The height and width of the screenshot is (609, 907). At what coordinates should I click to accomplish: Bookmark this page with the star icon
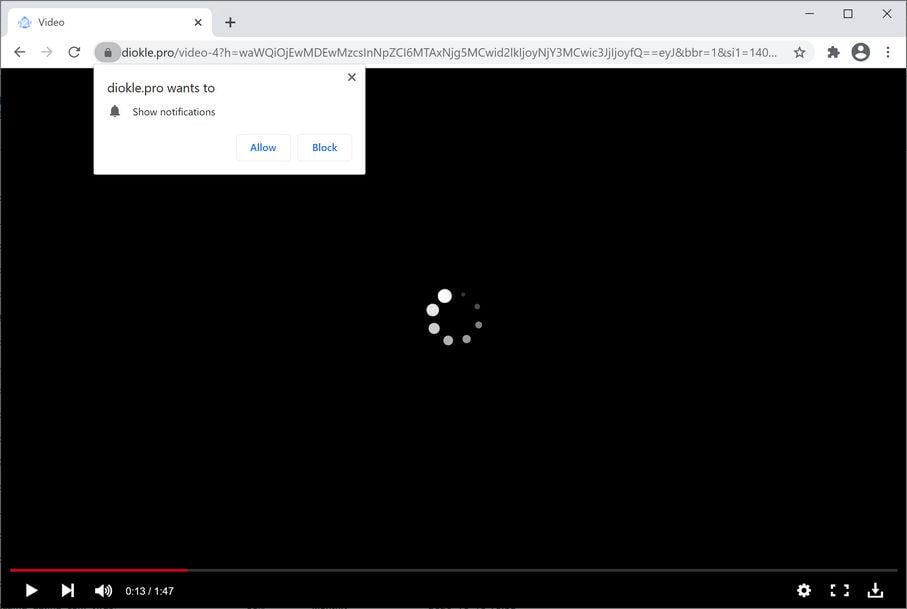tap(800, 51)
